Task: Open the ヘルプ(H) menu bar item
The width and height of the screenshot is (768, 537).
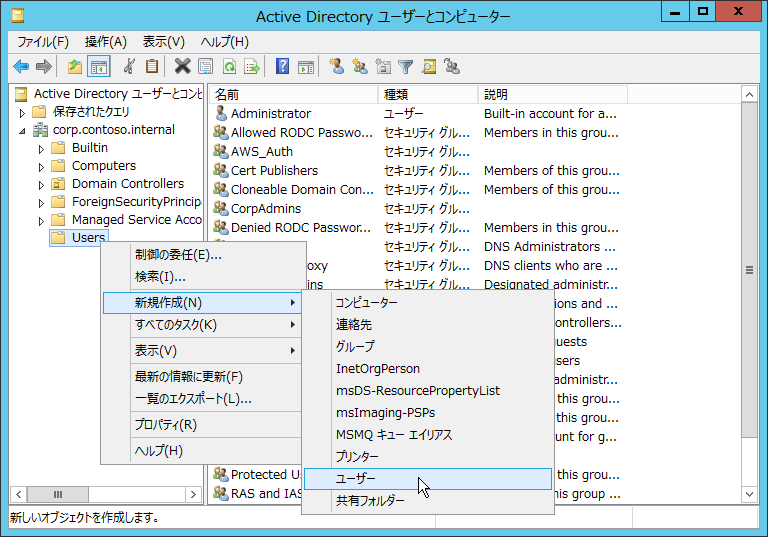Action: click(225, 42)
